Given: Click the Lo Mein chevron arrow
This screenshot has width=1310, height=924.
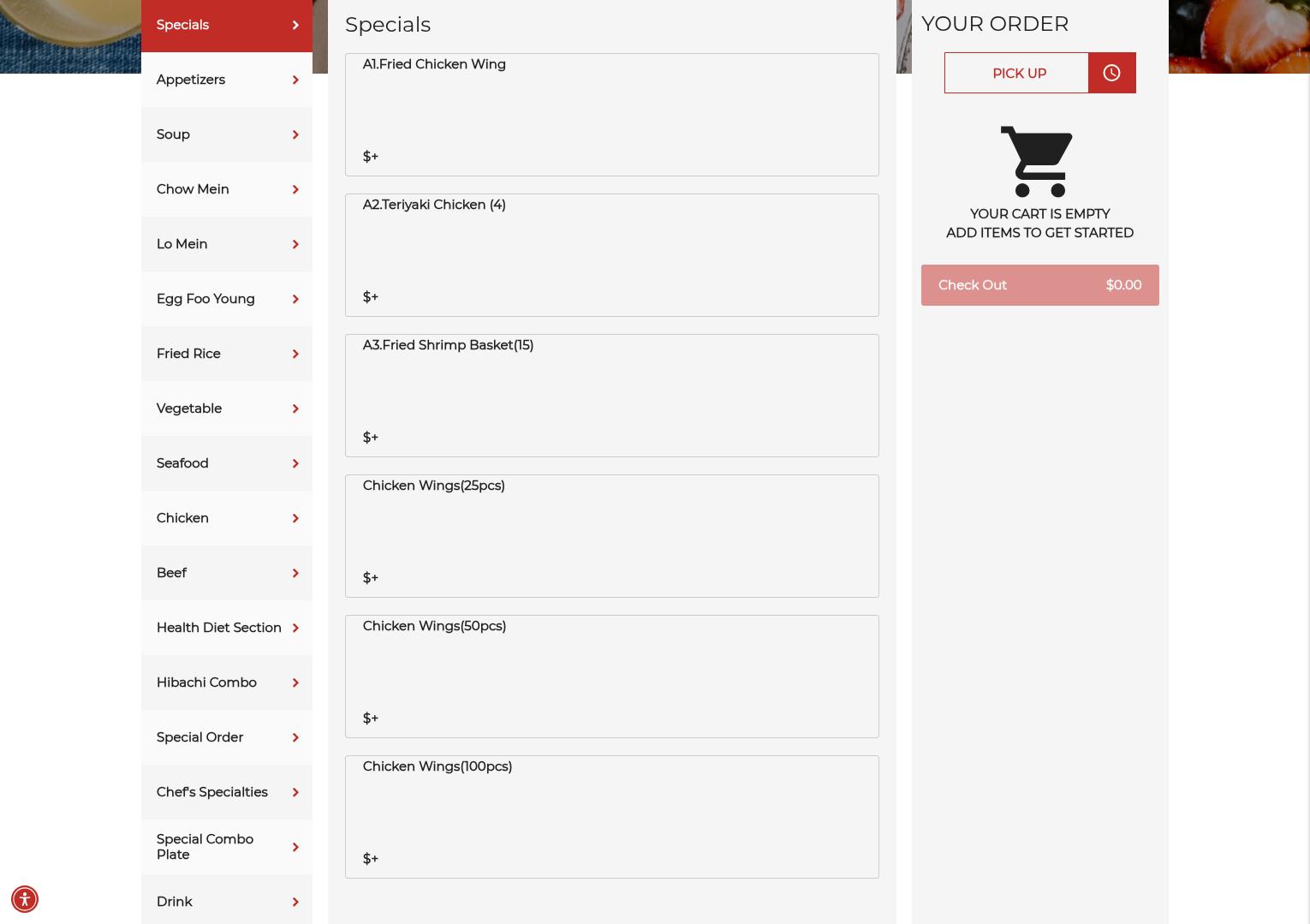Looking at the screenshot, I should pyautogui.click(x=295, y=244).
